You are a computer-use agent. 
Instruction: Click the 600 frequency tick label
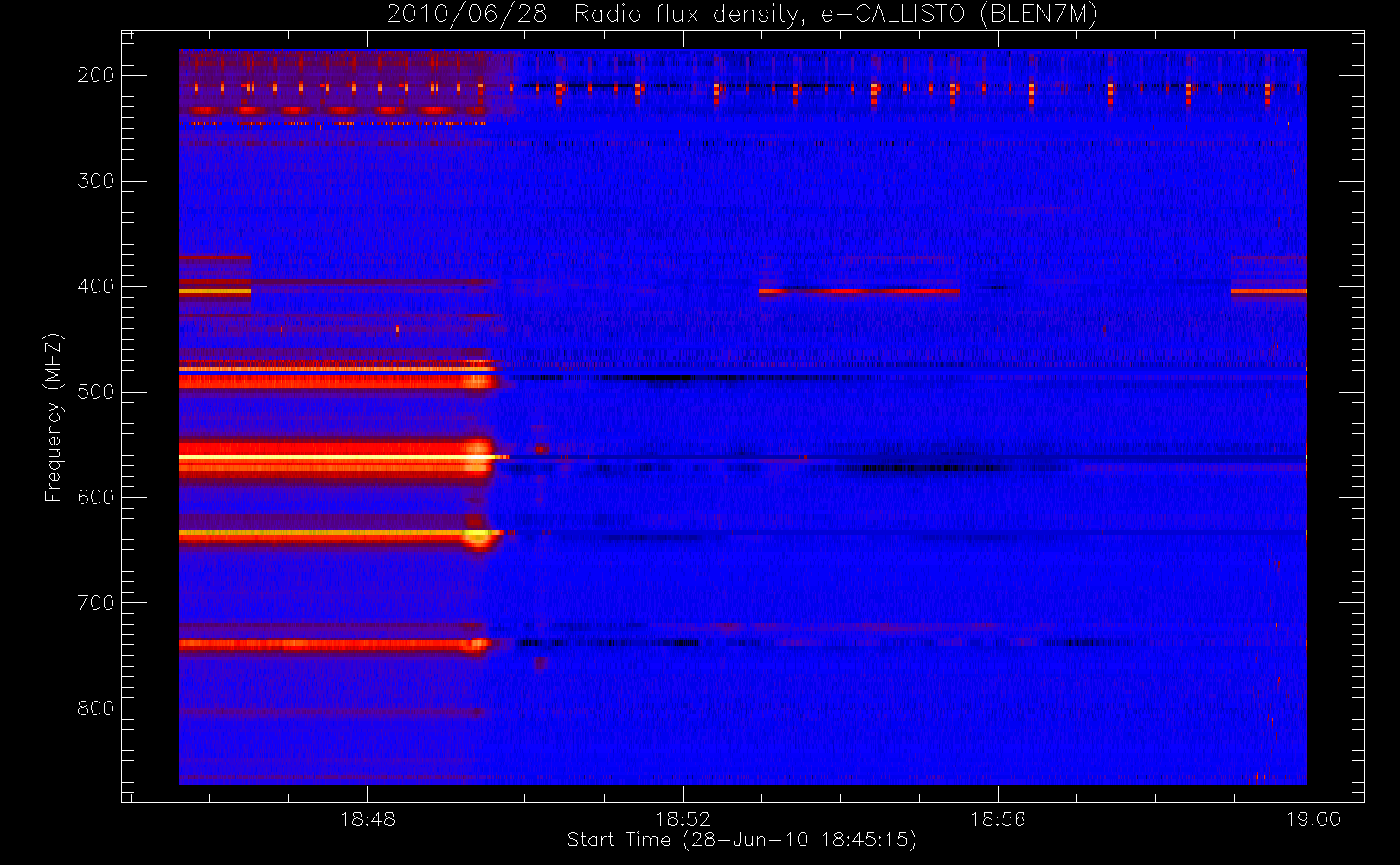pos(95,497)
